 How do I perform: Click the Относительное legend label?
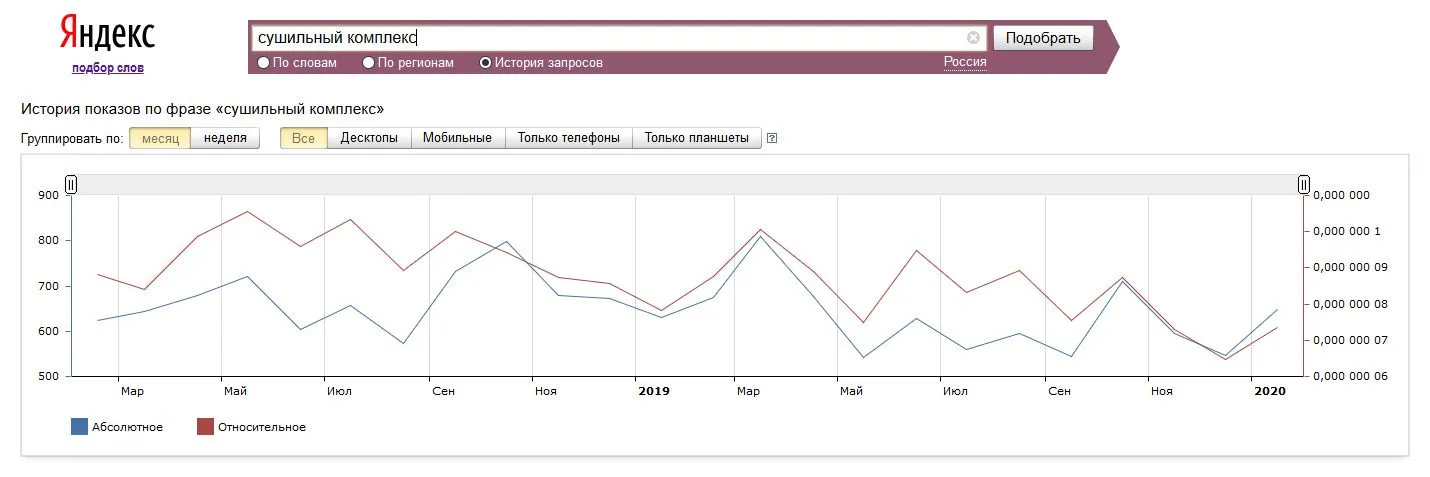click(x=262, y=427)
